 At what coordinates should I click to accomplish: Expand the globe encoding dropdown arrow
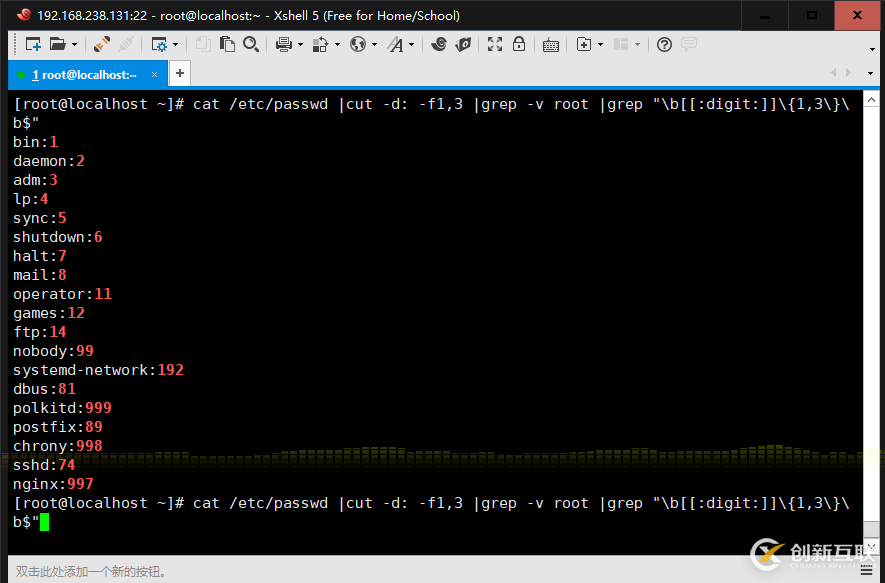coord(374,45)
